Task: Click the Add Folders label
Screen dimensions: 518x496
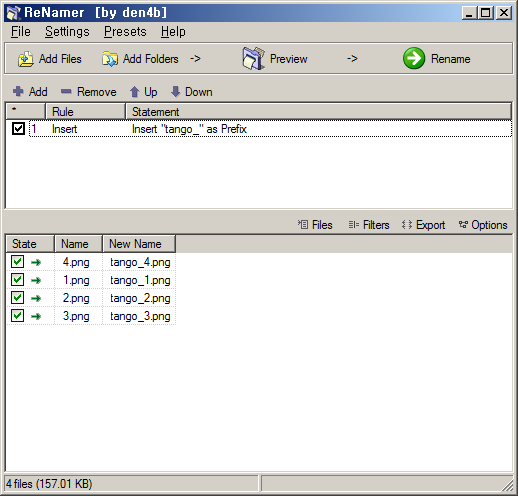Action: (x=151, y=59)
